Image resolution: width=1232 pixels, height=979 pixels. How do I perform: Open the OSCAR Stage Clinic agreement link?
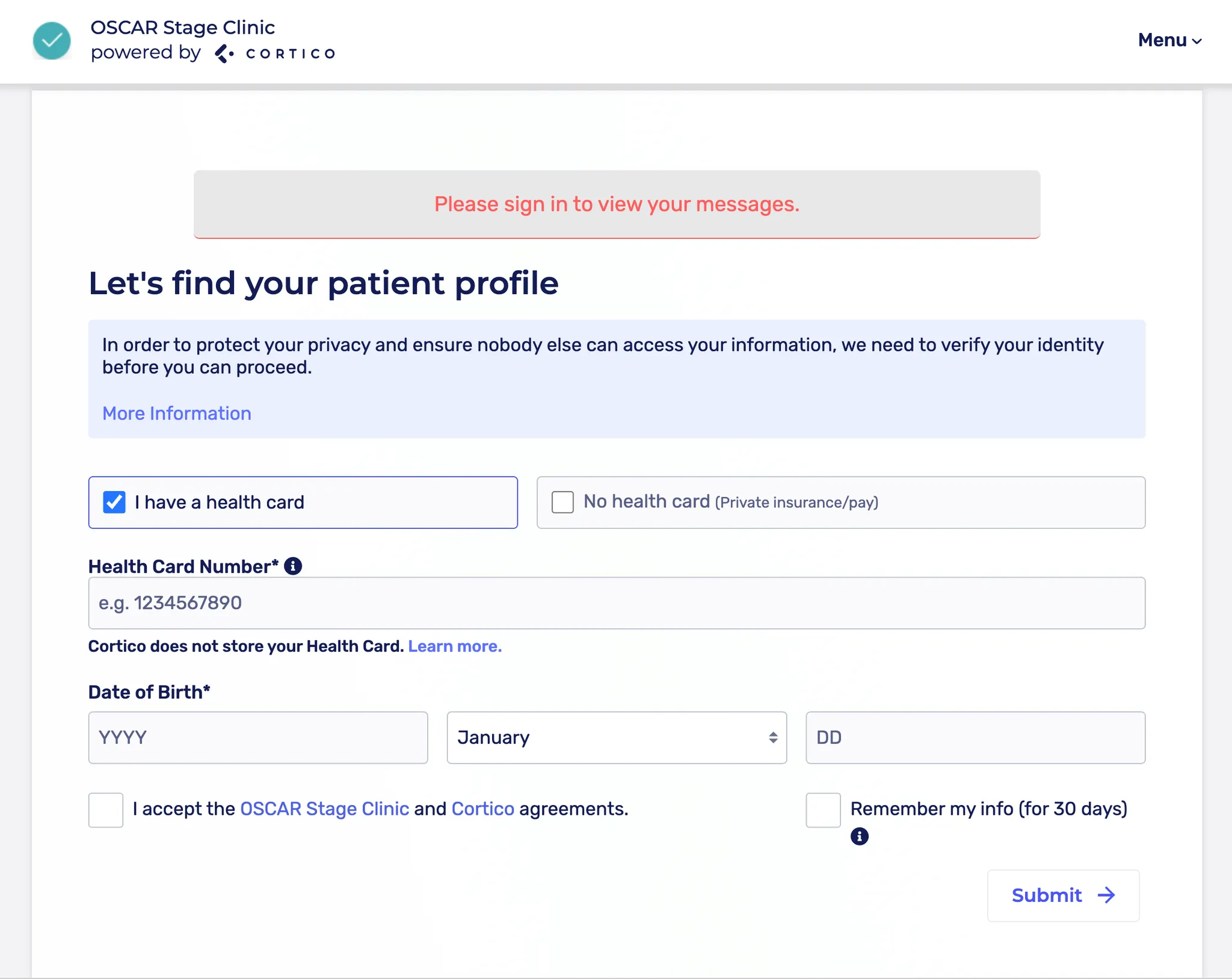click(x=324, y=809)
